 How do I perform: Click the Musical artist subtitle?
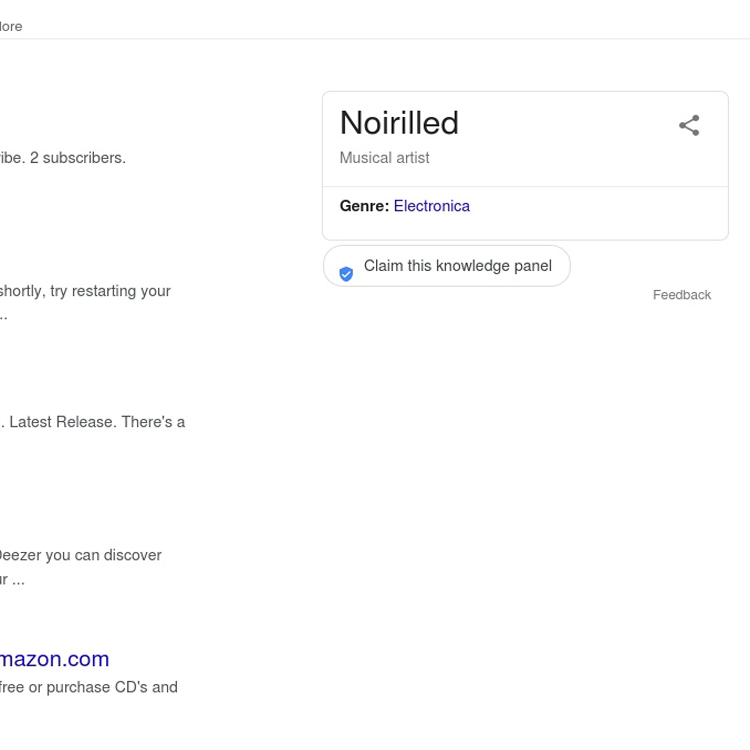(384, 158)
